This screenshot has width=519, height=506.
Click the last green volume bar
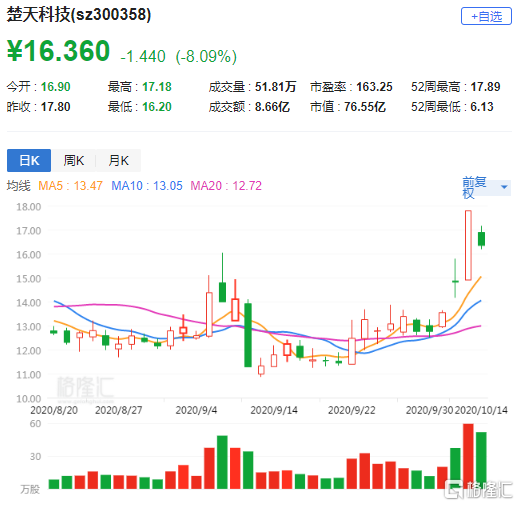(x=481, y=460)
